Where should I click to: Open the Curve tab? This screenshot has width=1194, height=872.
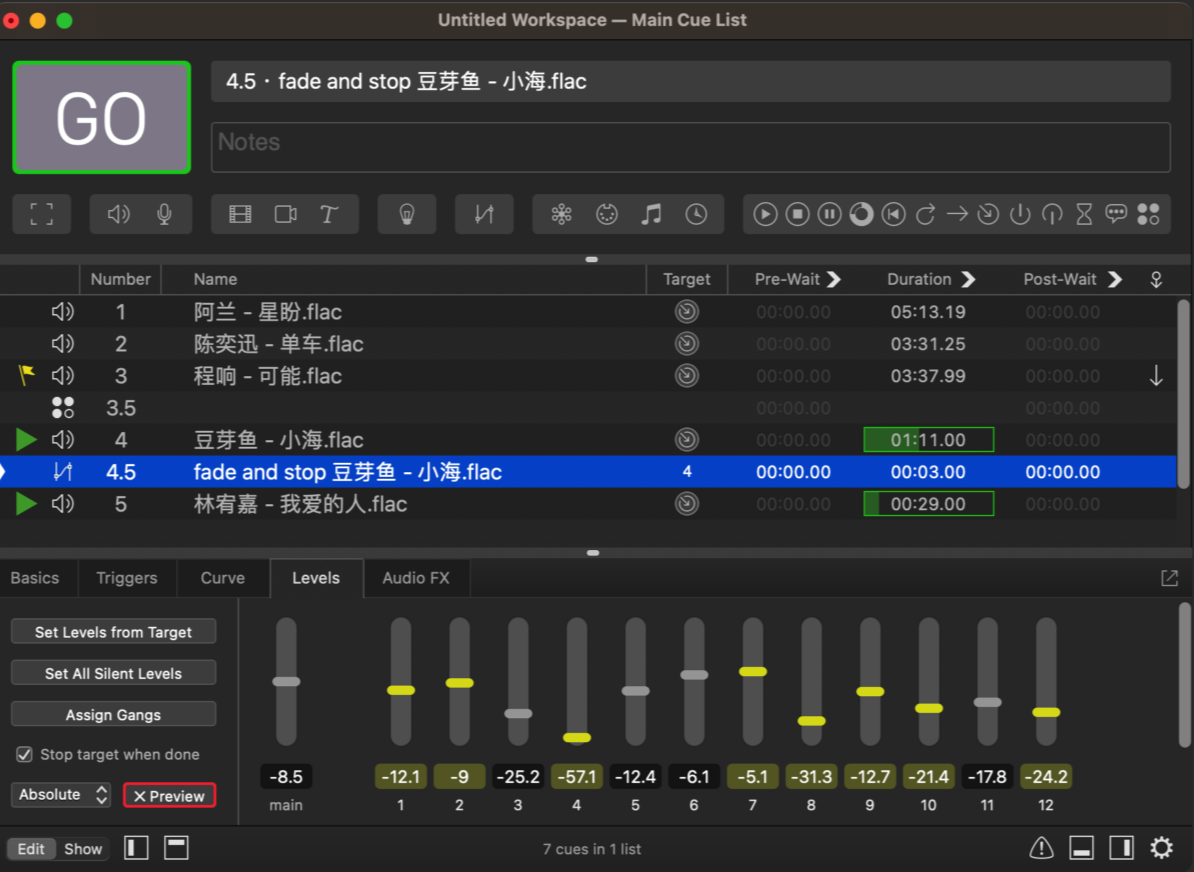(222, 578)
